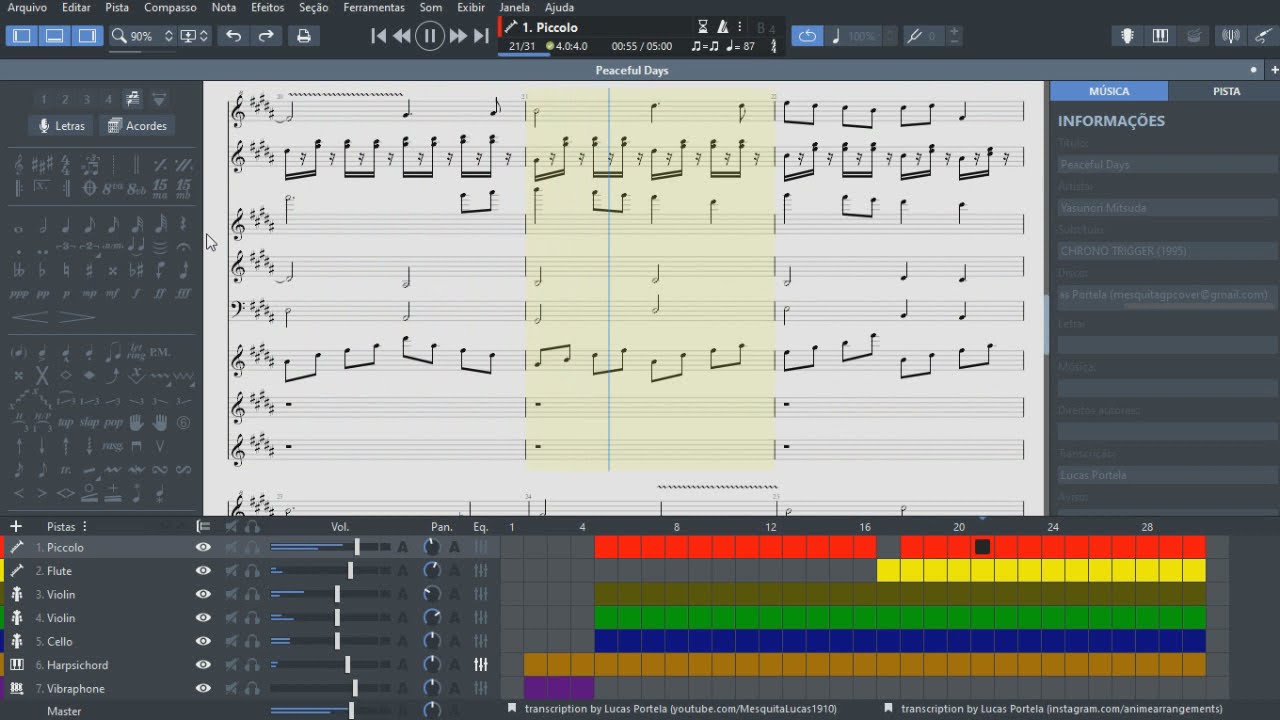Open the Ajuda menu
The height and width of the screenshot is (720, 1280).
click(x=559, y=7)
